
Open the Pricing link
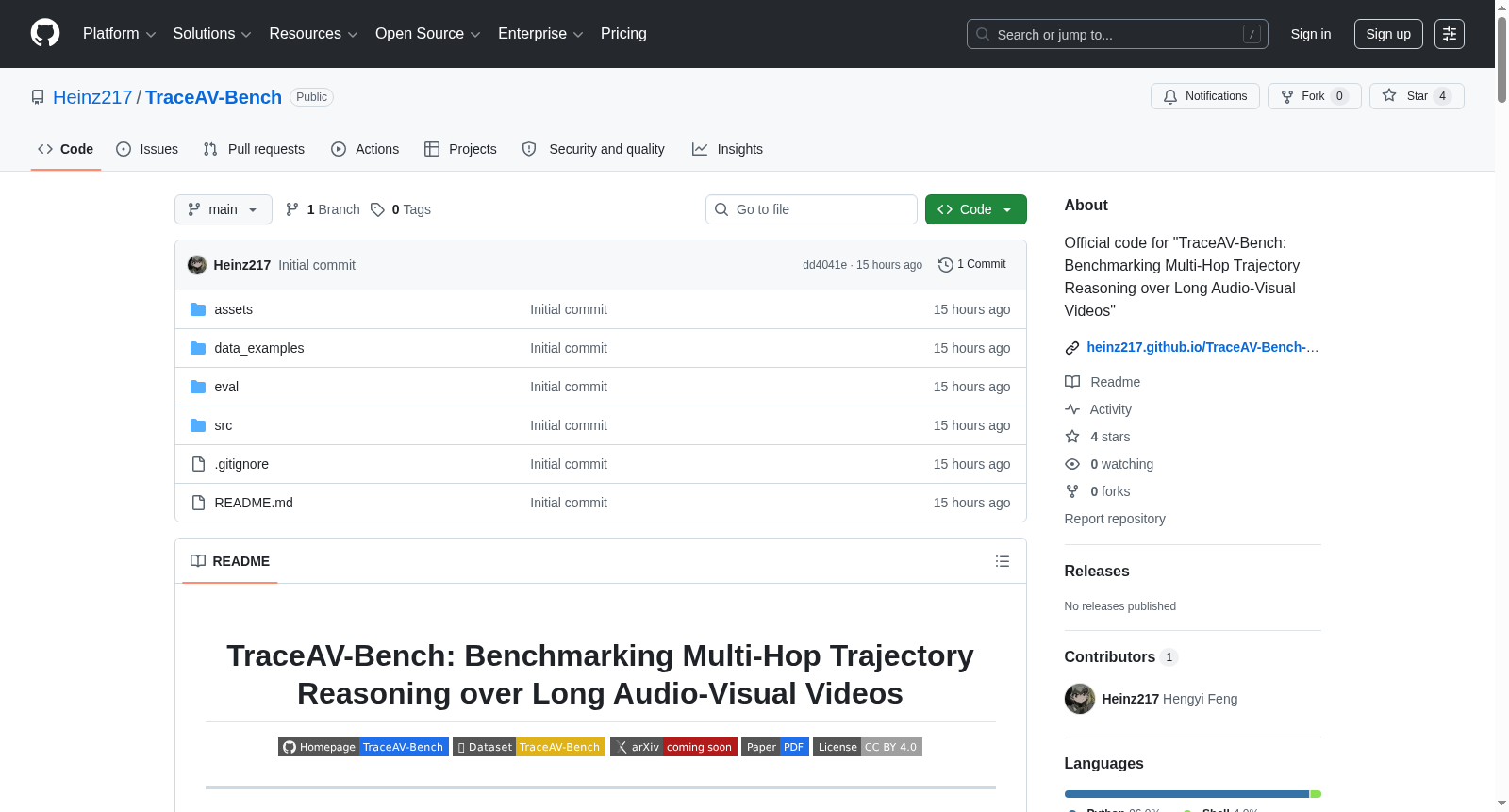tap(623, 34)
